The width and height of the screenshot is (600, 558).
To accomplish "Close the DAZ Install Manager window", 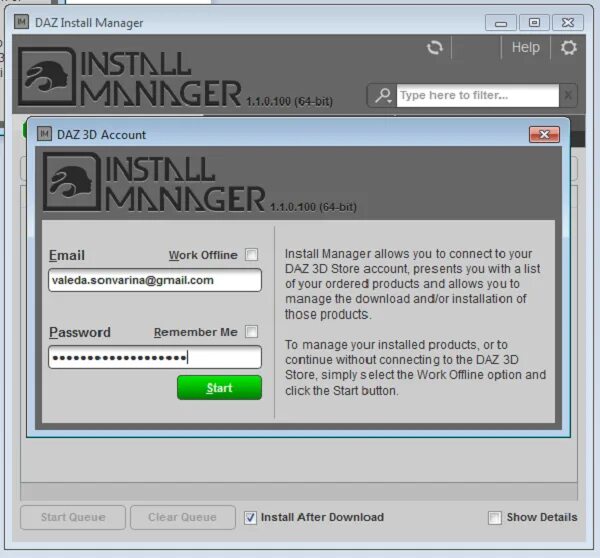I will [568, 23].
